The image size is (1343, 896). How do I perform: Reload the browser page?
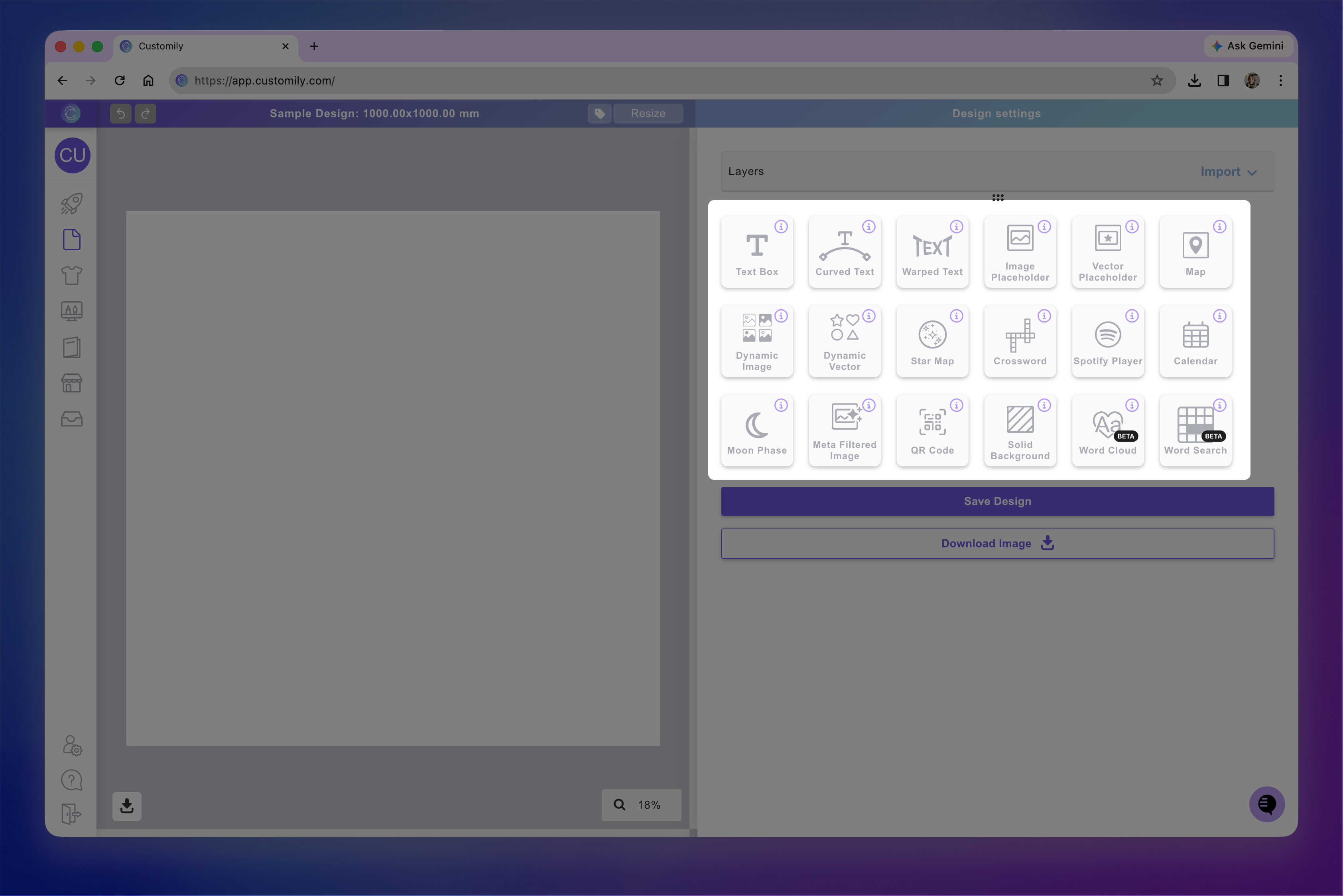coord(120,81)
